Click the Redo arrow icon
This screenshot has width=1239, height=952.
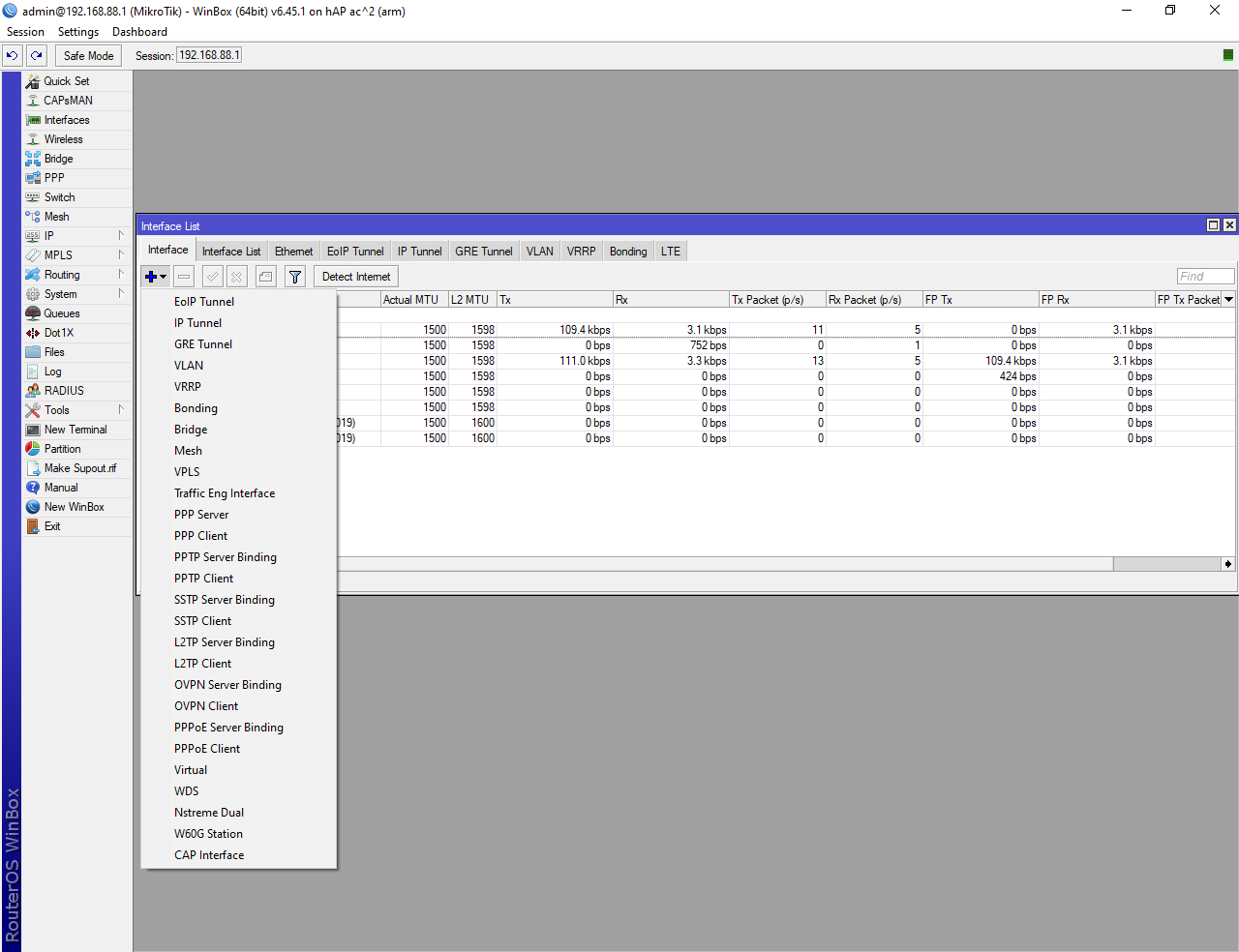click(37, 56)
